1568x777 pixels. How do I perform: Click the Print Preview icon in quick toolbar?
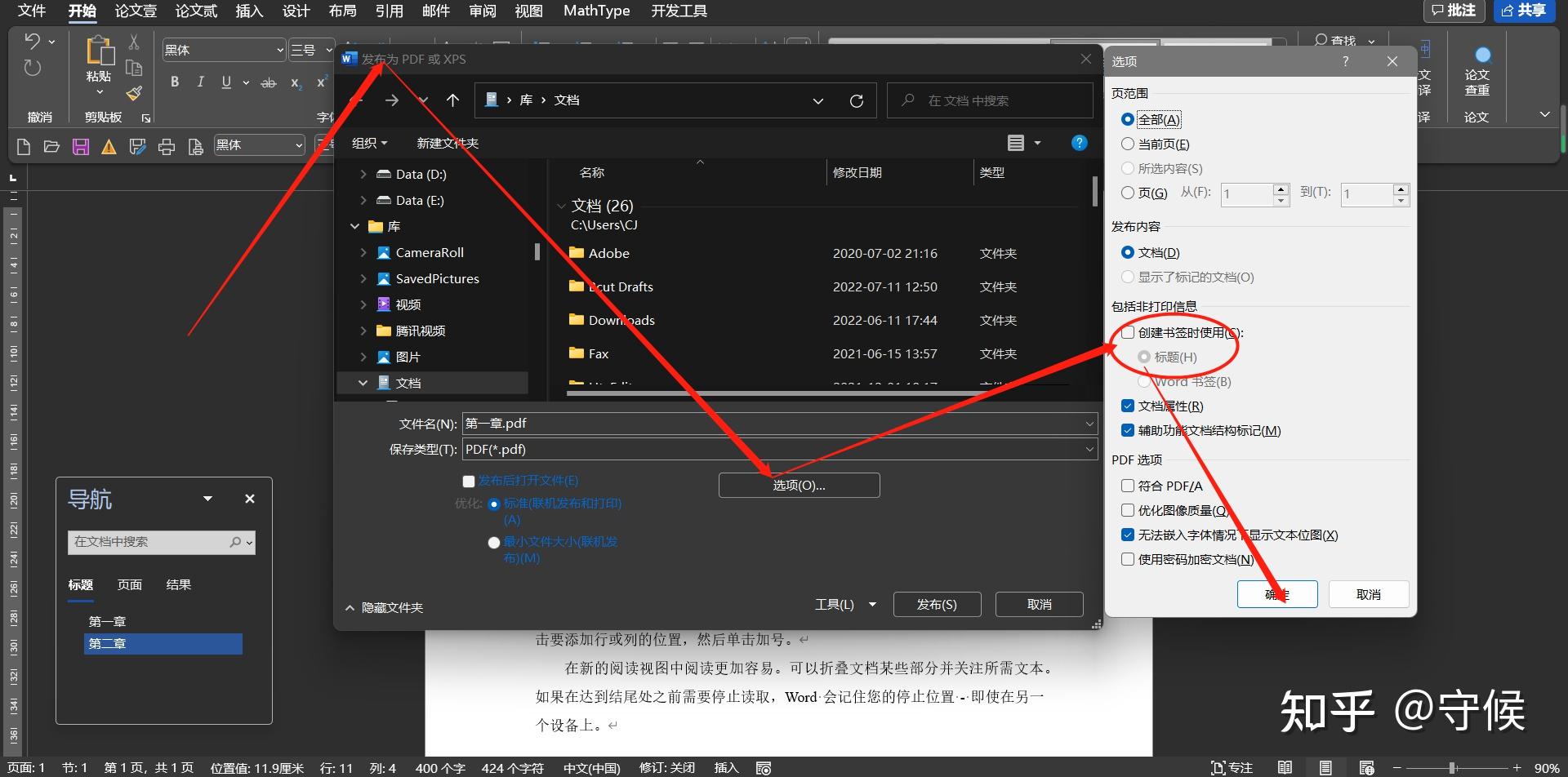point(195,147)
